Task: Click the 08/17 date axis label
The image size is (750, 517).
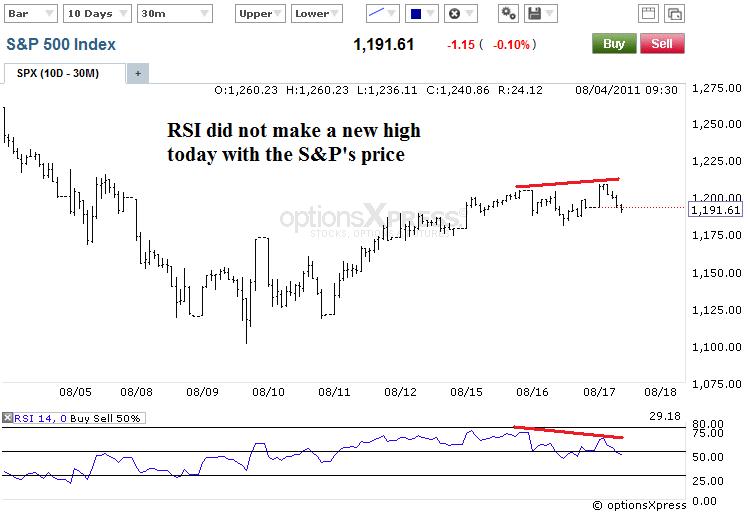Action: [599, 392]
